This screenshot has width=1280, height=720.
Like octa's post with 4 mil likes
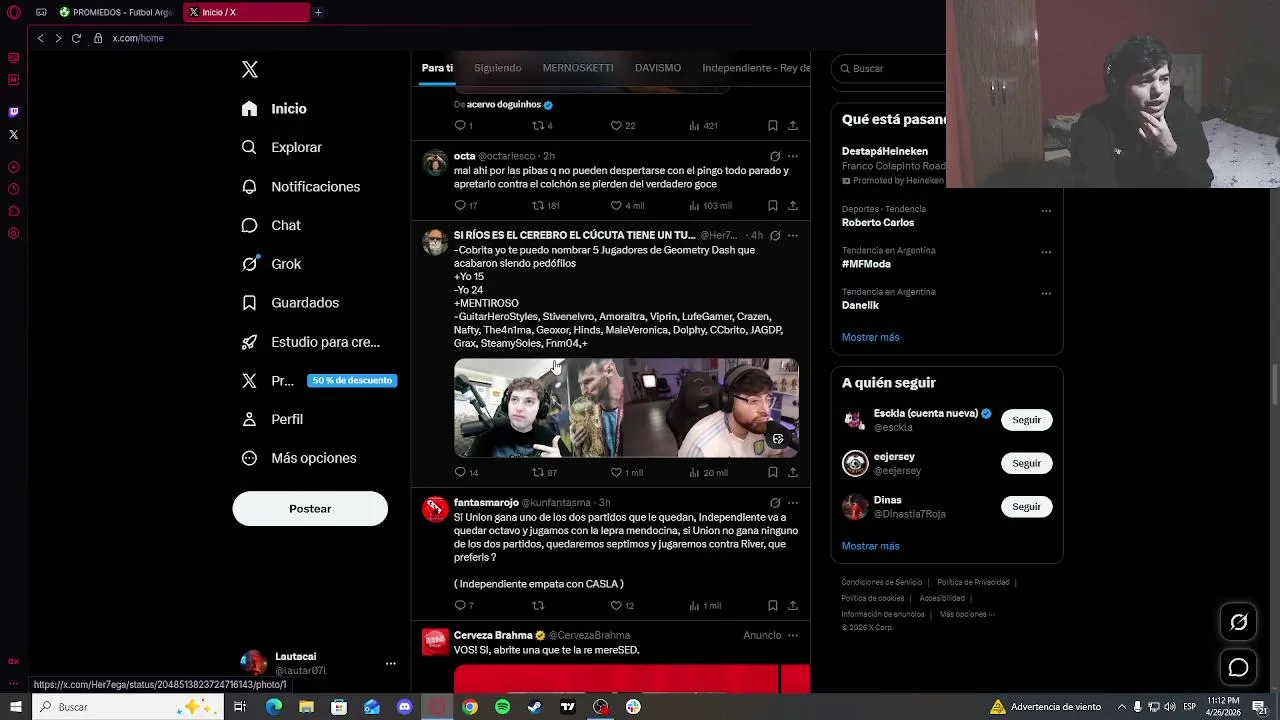[x=627, y=205]
